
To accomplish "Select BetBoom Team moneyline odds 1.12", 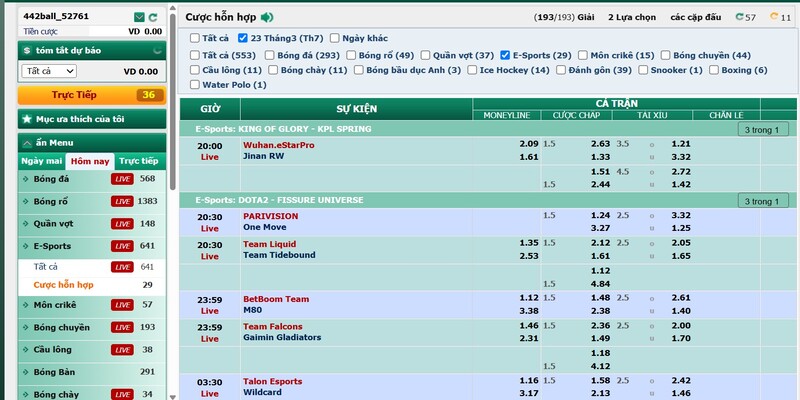I will 529,298.
